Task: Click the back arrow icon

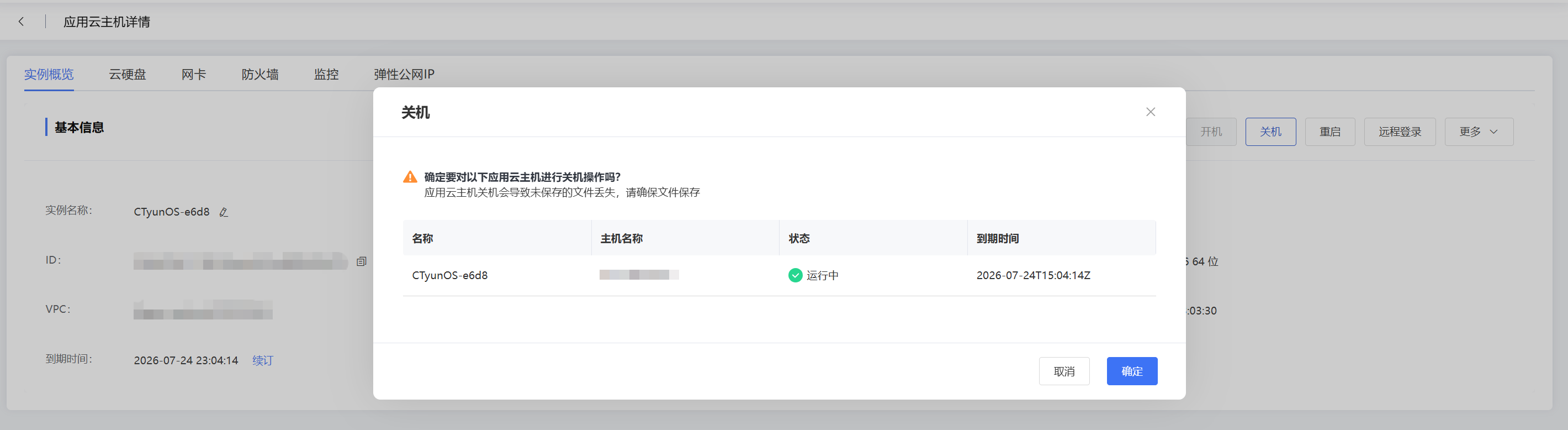Action: click(x=22, y=22)
